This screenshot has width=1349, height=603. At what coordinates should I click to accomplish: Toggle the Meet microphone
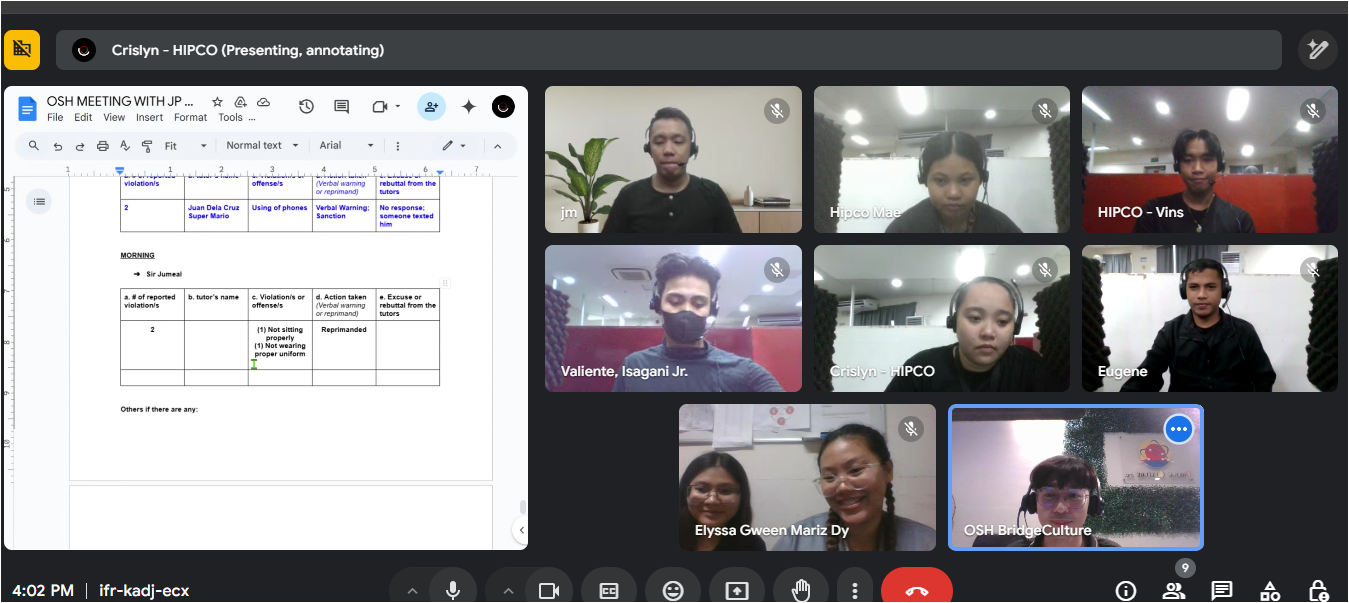tap(453, 590)
